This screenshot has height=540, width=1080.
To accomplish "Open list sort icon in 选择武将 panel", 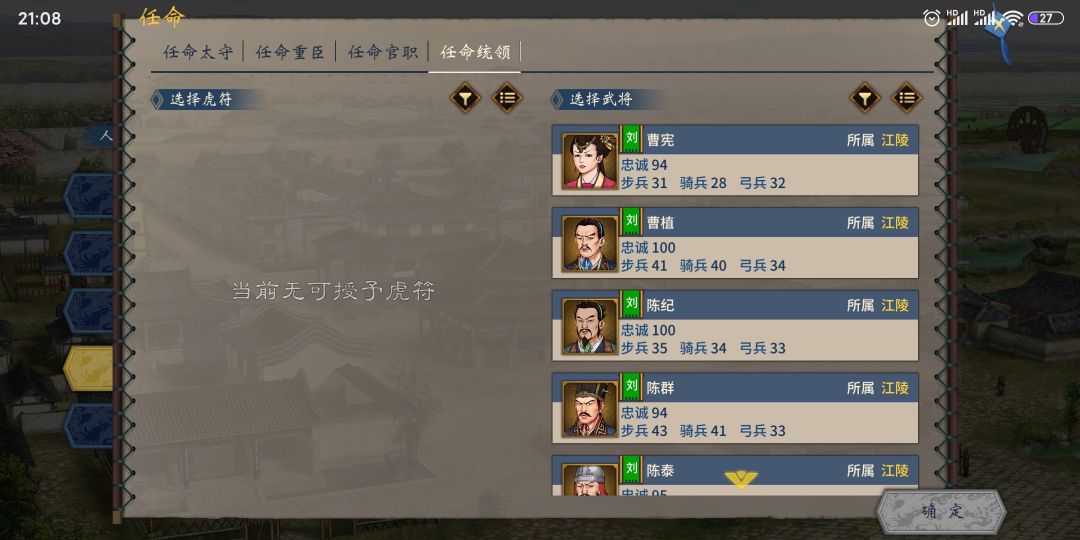I will [x=906, y=98].
